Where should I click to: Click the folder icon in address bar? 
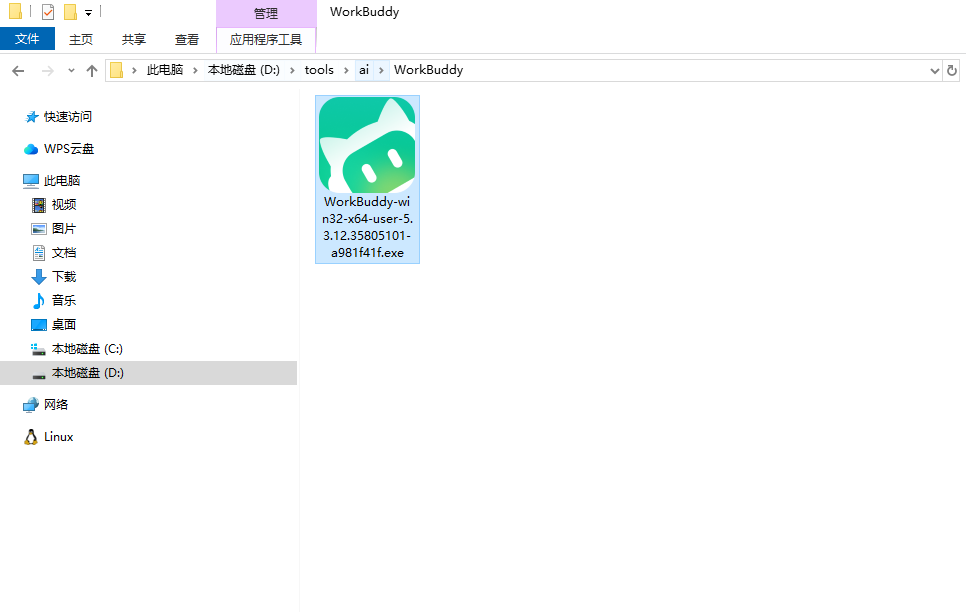(x=117, y=70)
